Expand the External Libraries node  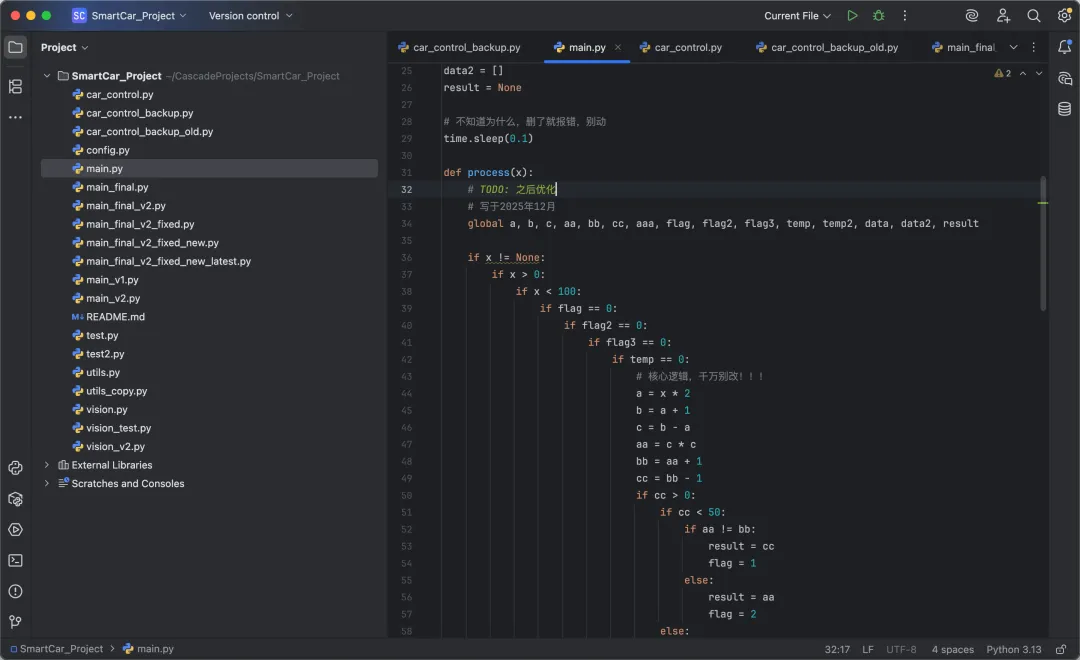coord(47,465)
